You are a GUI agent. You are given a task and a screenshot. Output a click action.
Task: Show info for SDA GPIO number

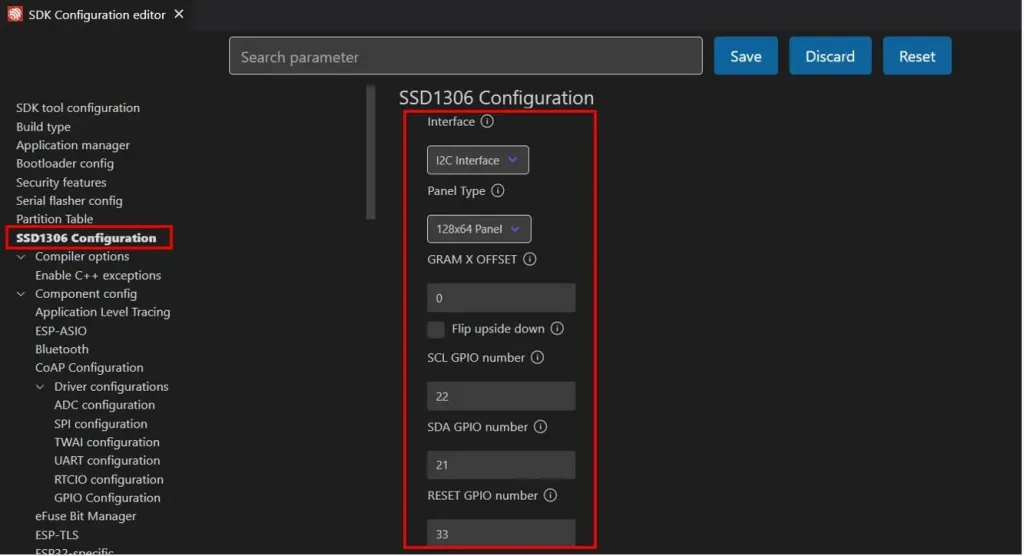click(x=540, y=427)
